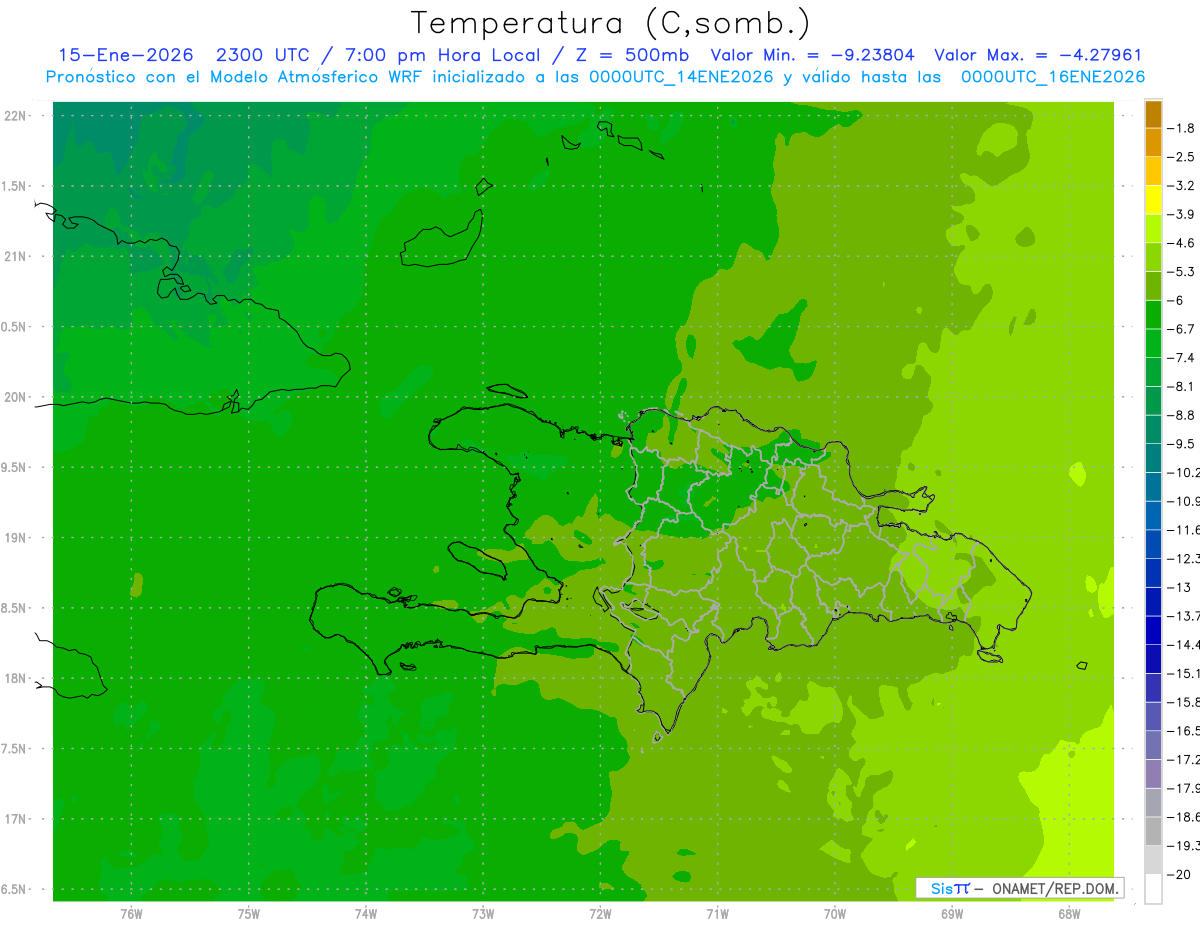Viewport: 1200px width, 927px height.
Task: Click the "Valor Min. = -9.23804" value
Action: (812, 55)
